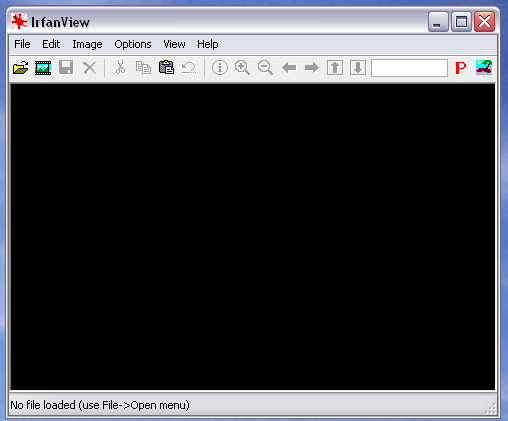
Task: Select the Cut scissors icon
Action: point(120,68)
